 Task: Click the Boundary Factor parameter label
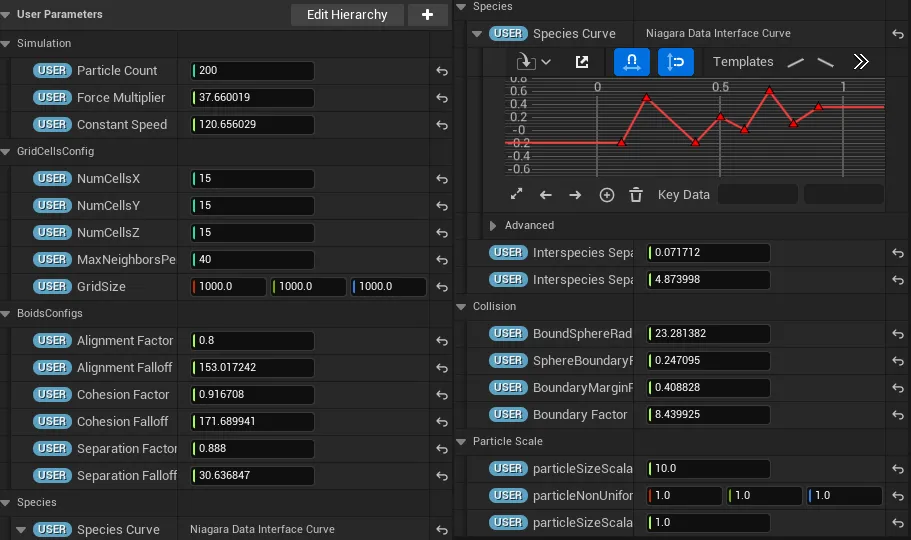pyautogui.click(x=580, y=415)
